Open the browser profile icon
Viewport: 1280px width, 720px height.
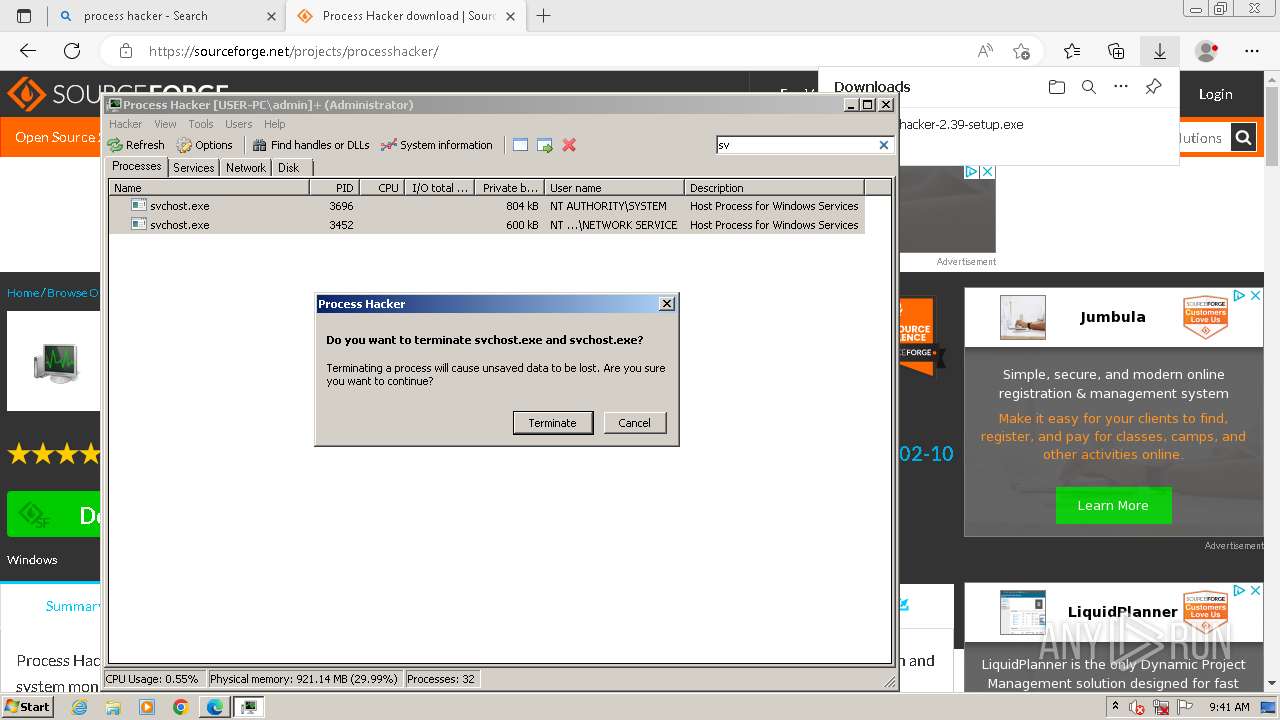coord(1207,51)
